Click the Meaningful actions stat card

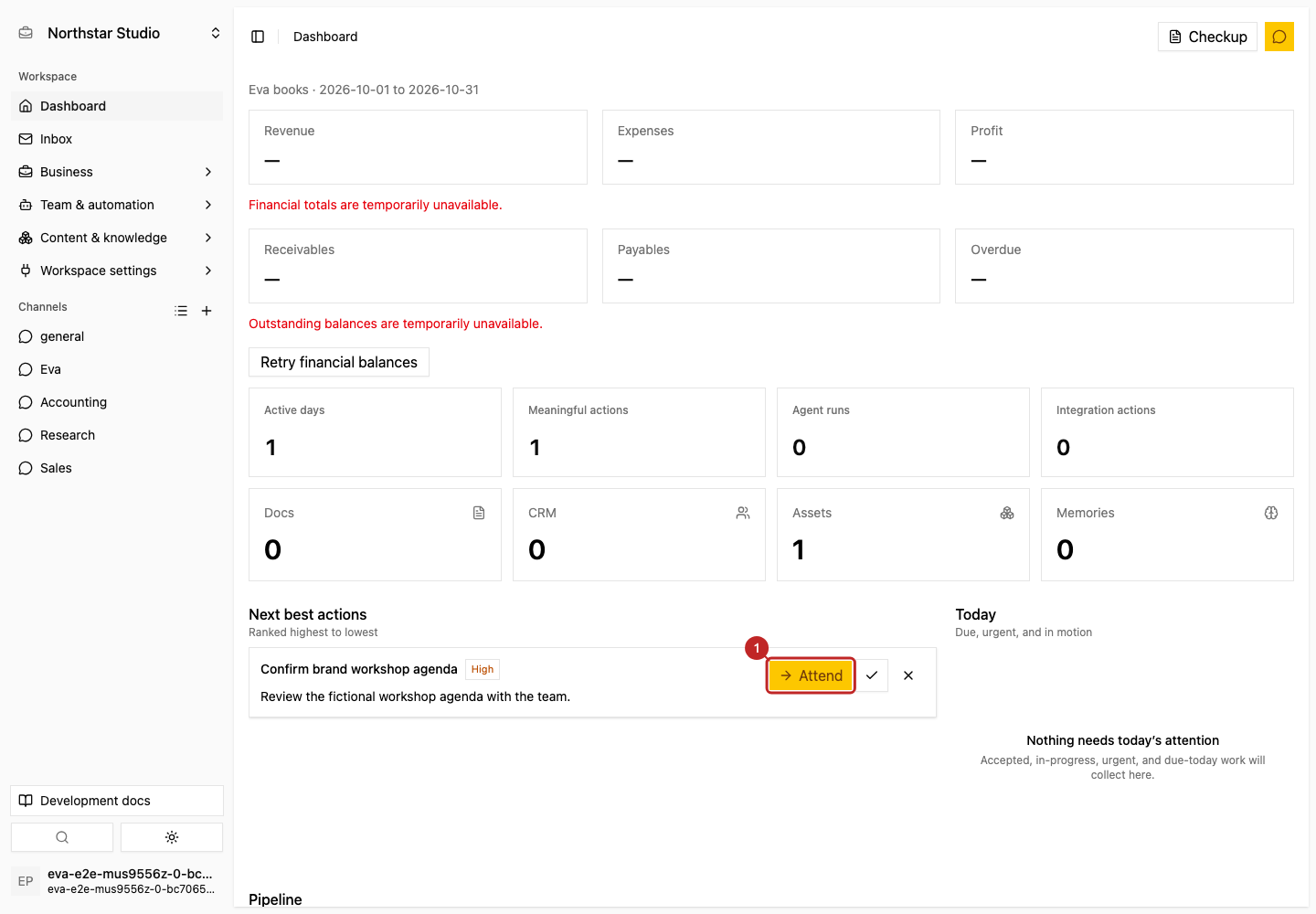click(x=639, y=432)
